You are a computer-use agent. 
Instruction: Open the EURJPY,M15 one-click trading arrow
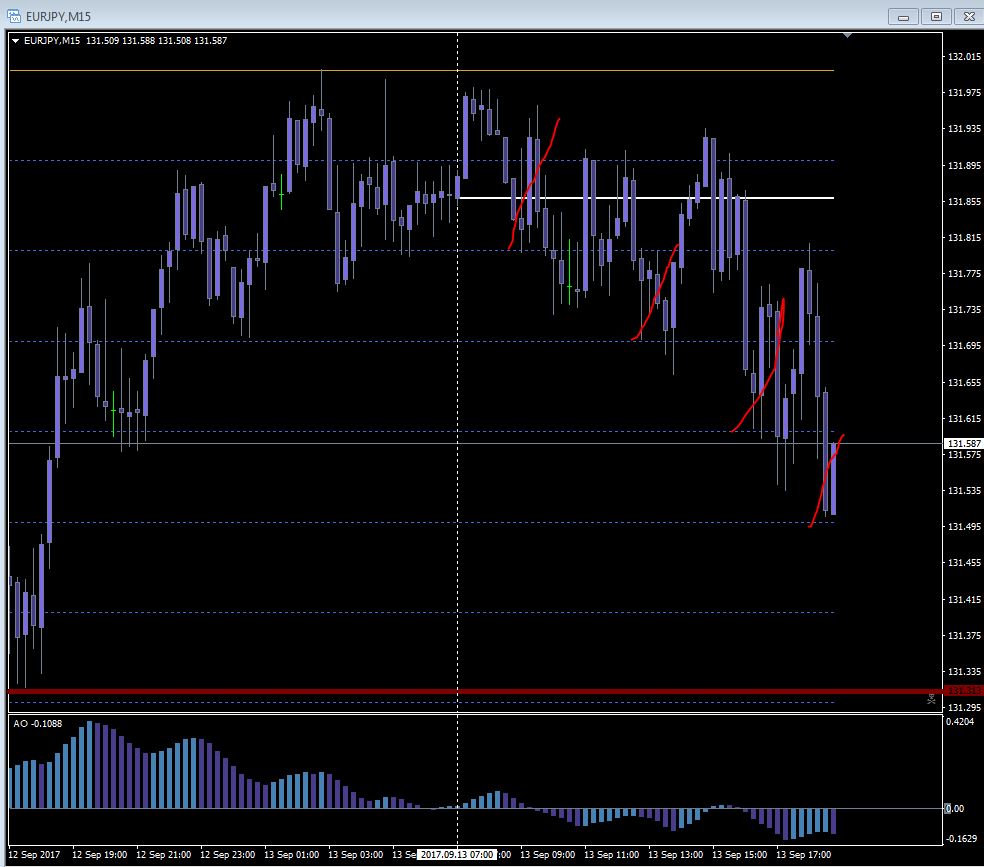pyautogui.click(x=15, y=40)
